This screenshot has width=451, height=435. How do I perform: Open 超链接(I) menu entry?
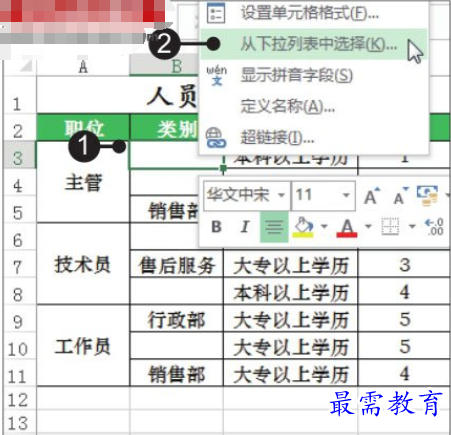[313, 137]
